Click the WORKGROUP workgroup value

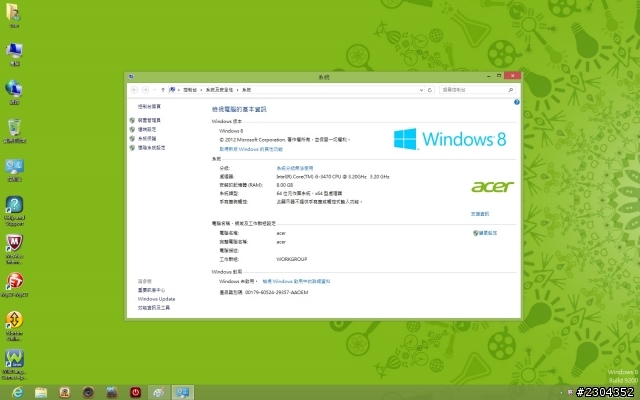[291, 259]
